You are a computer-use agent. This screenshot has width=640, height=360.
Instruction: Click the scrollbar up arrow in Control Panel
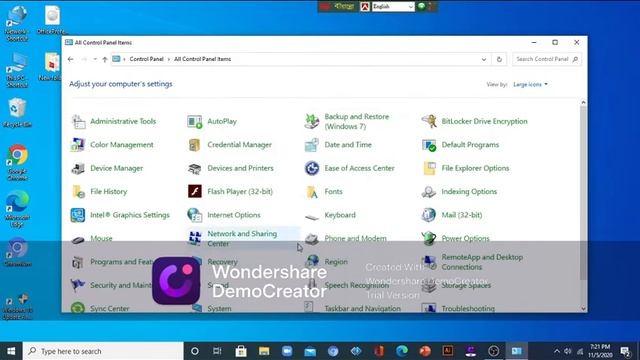pos(583,102)
